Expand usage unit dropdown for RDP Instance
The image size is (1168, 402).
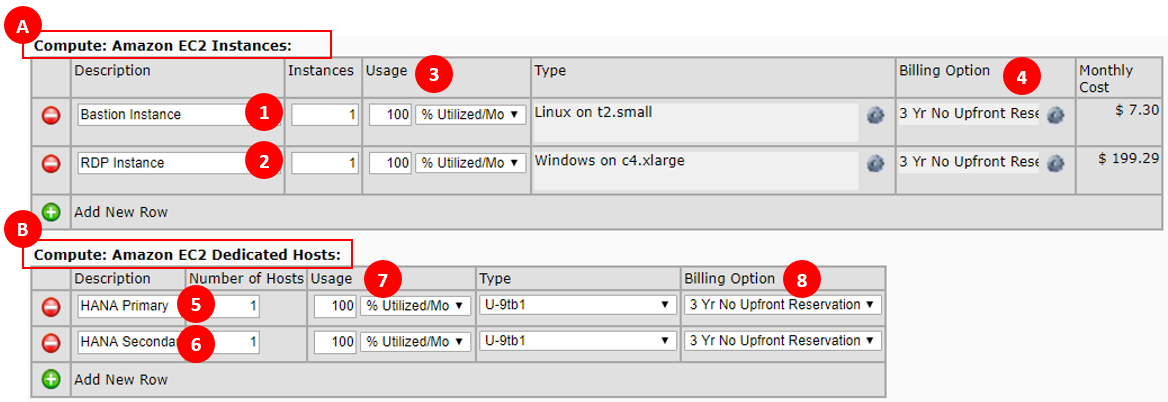tap(470, 163)
